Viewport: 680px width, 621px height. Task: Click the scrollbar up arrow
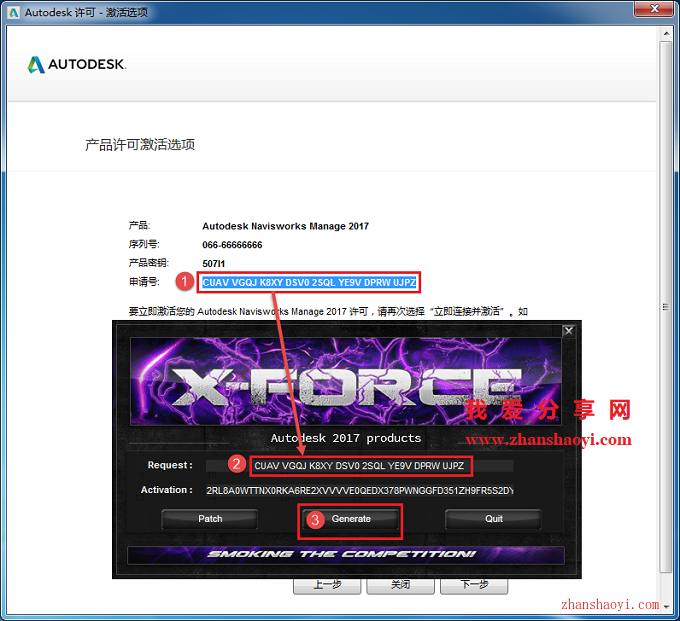click(666, 33)
